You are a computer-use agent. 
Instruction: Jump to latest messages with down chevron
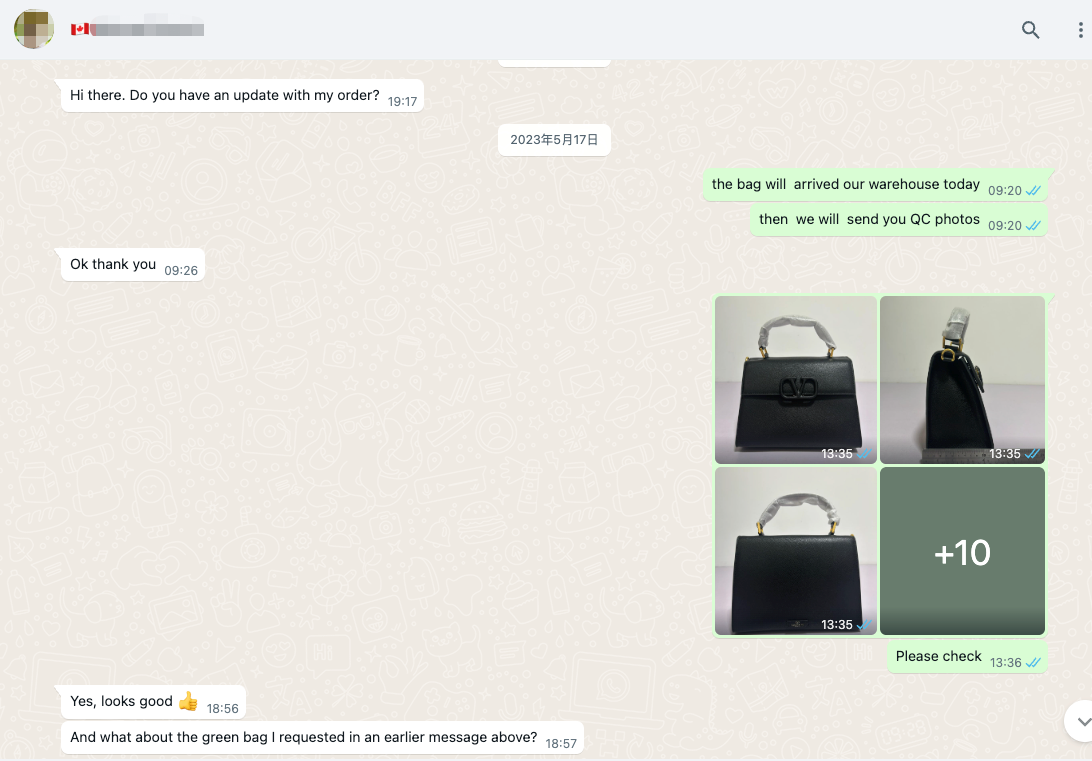(1082, 721)
